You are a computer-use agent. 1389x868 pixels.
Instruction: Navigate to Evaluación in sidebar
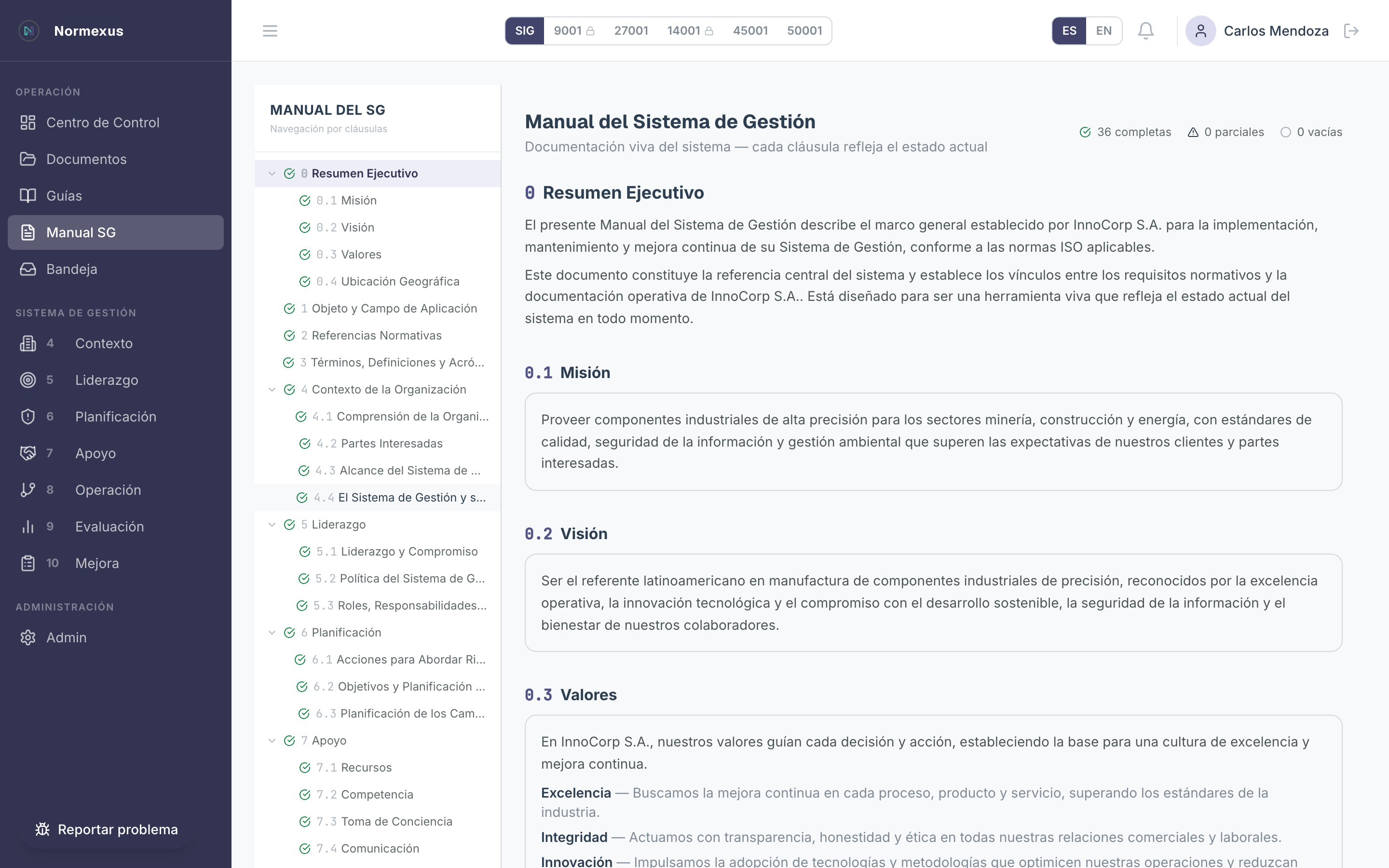(115, 527)
